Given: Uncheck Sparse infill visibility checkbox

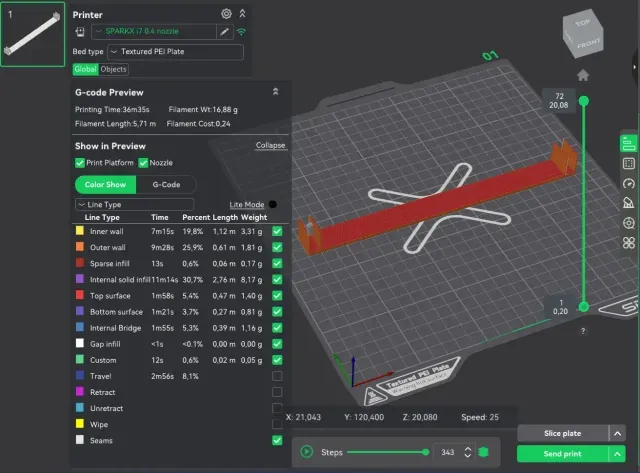Looking at the screenshot, I should [277, 263].
